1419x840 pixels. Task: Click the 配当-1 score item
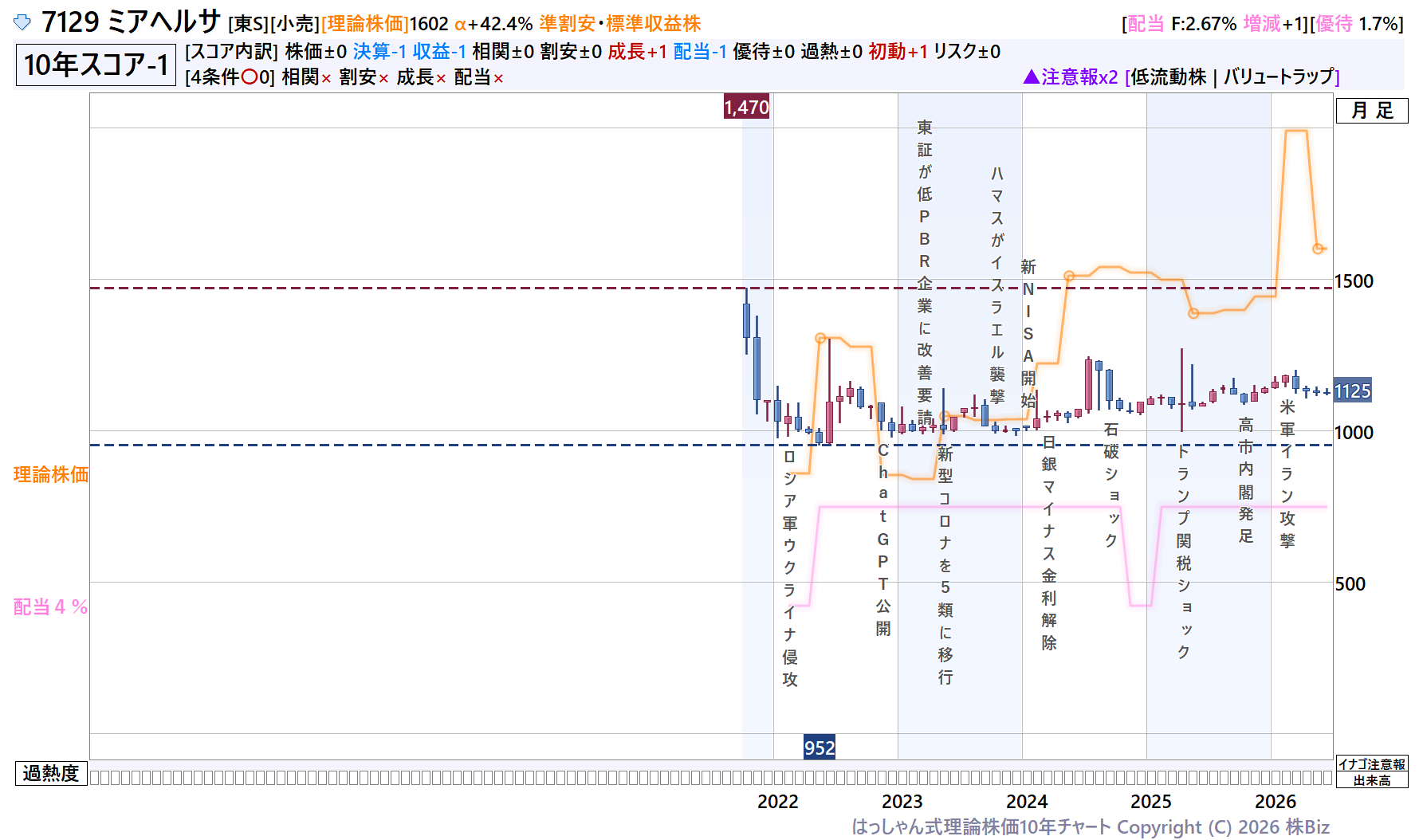[700, 51]
